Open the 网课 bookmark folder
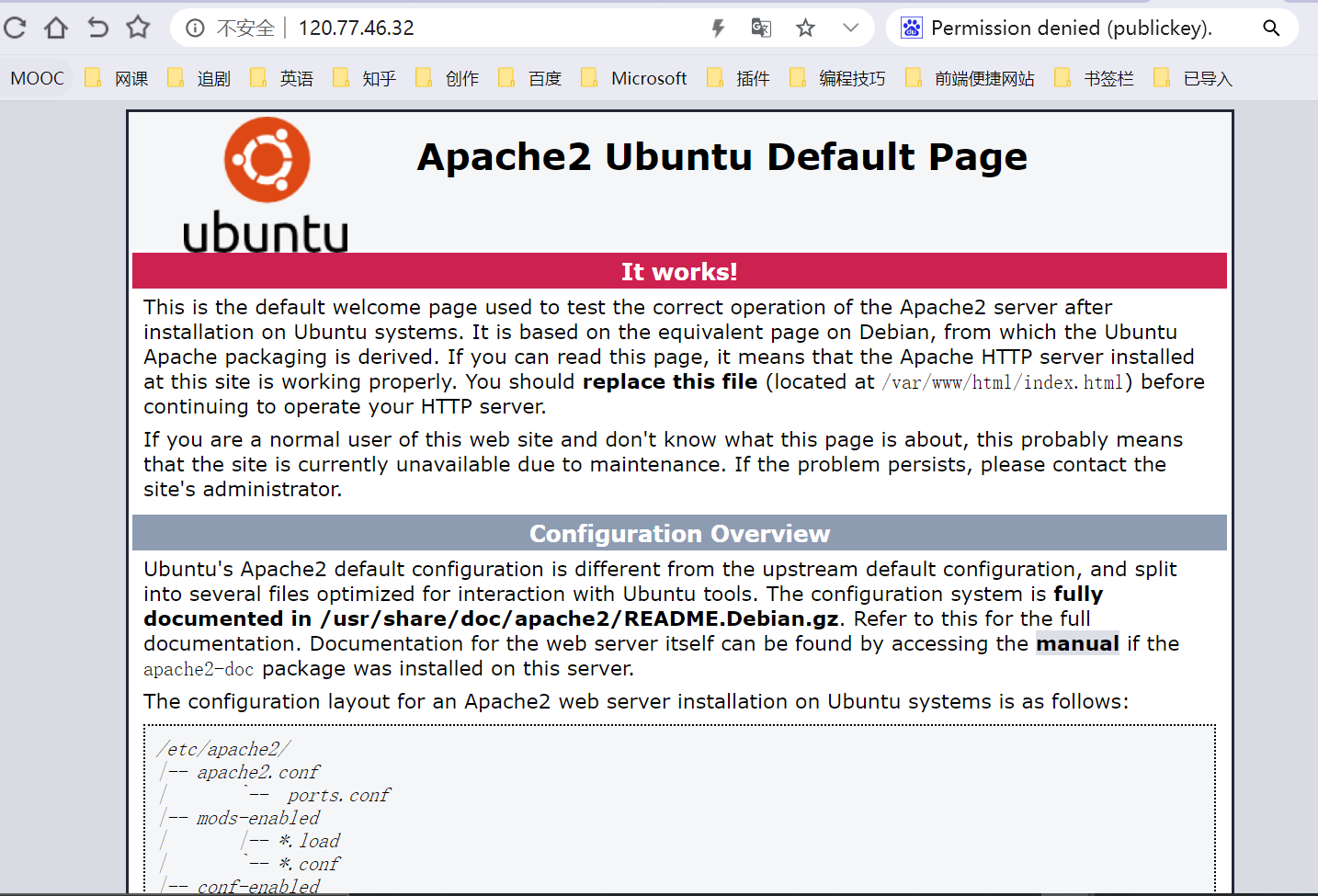The height and width of the screenshot is (896, 1318). click(117, 78)
